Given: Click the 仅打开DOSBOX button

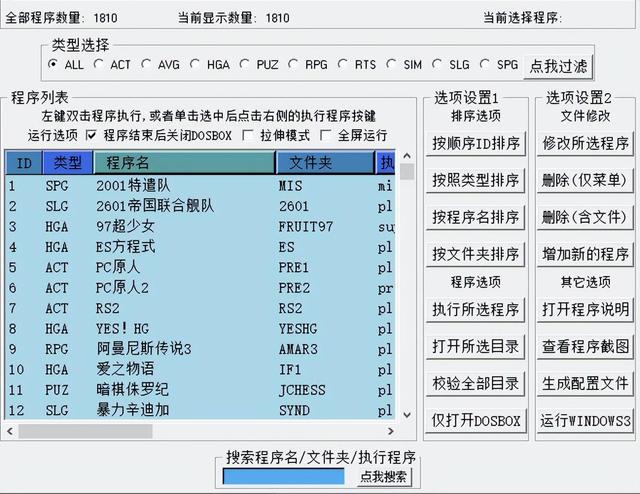Looking at the screenshot, I should click(476, 421).
